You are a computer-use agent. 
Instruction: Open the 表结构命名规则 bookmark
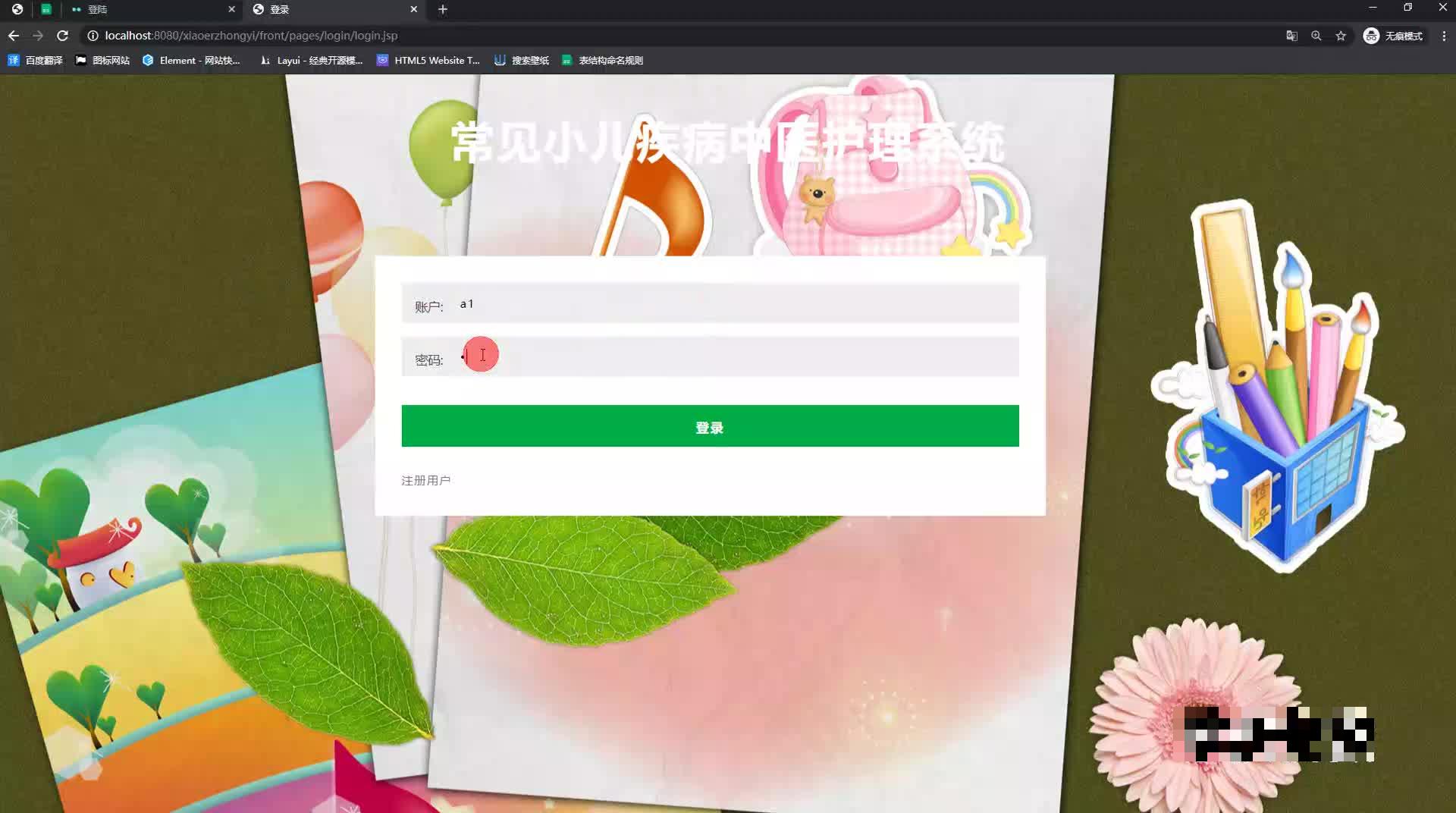click(602, 61)
